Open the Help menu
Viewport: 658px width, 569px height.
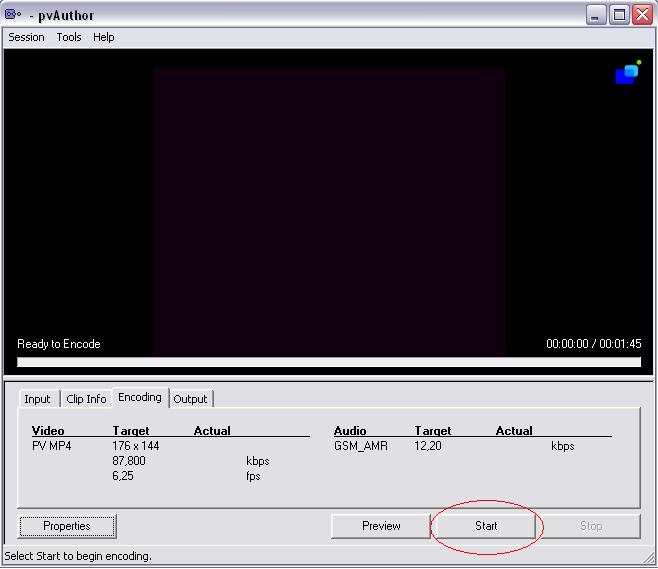pos(104,37)
